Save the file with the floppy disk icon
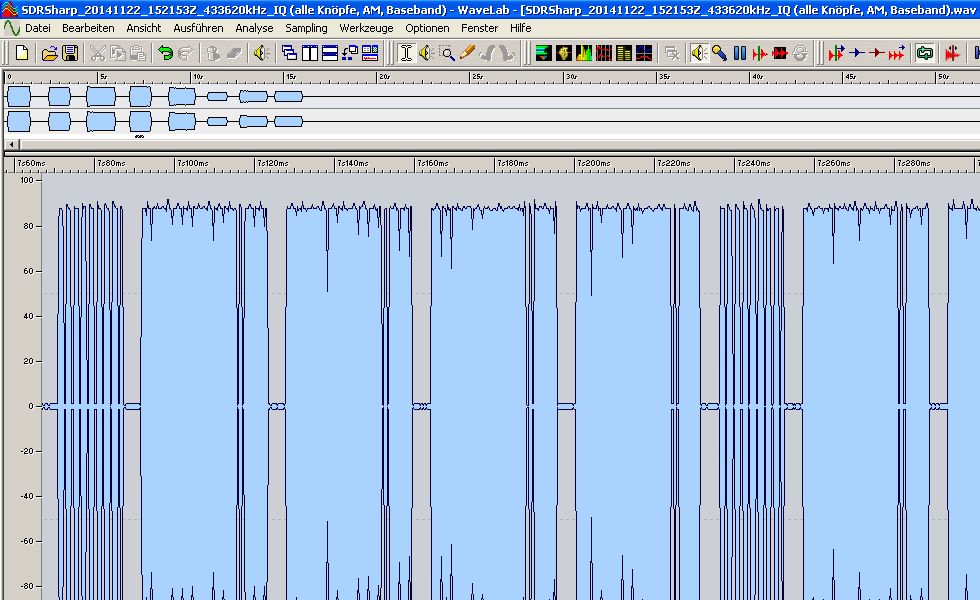 [x=70, y=52]
